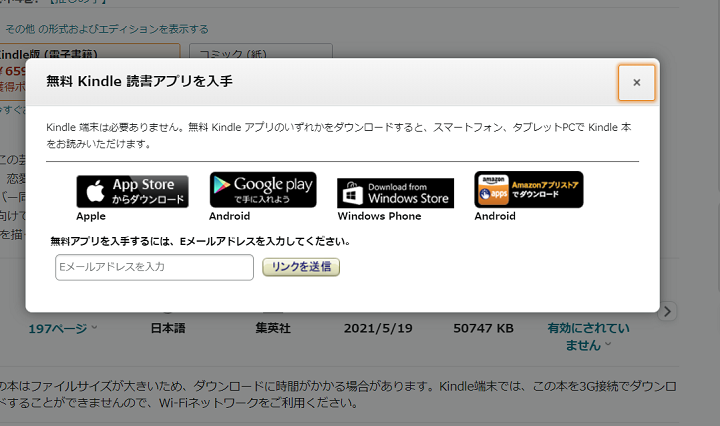Expand the 197ページ dropdown
The image size is (720, 426).
[63, 329]
